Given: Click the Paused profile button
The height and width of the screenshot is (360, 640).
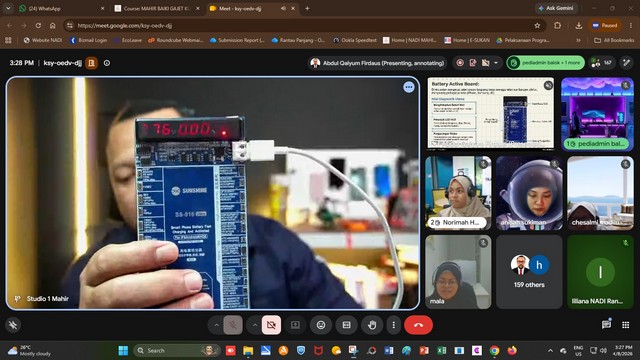Looking at the screenshot, I should tap(605, 25).
